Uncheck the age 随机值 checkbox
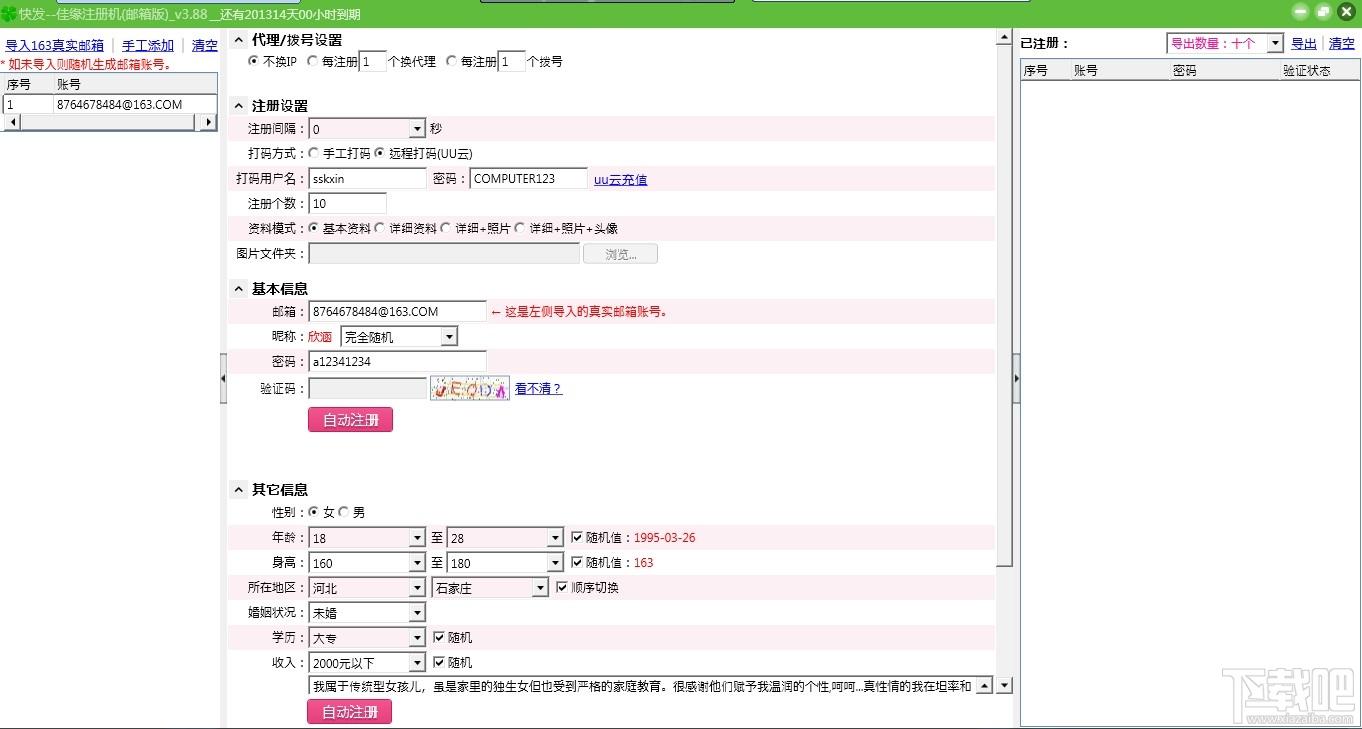 tap(577, 537)
